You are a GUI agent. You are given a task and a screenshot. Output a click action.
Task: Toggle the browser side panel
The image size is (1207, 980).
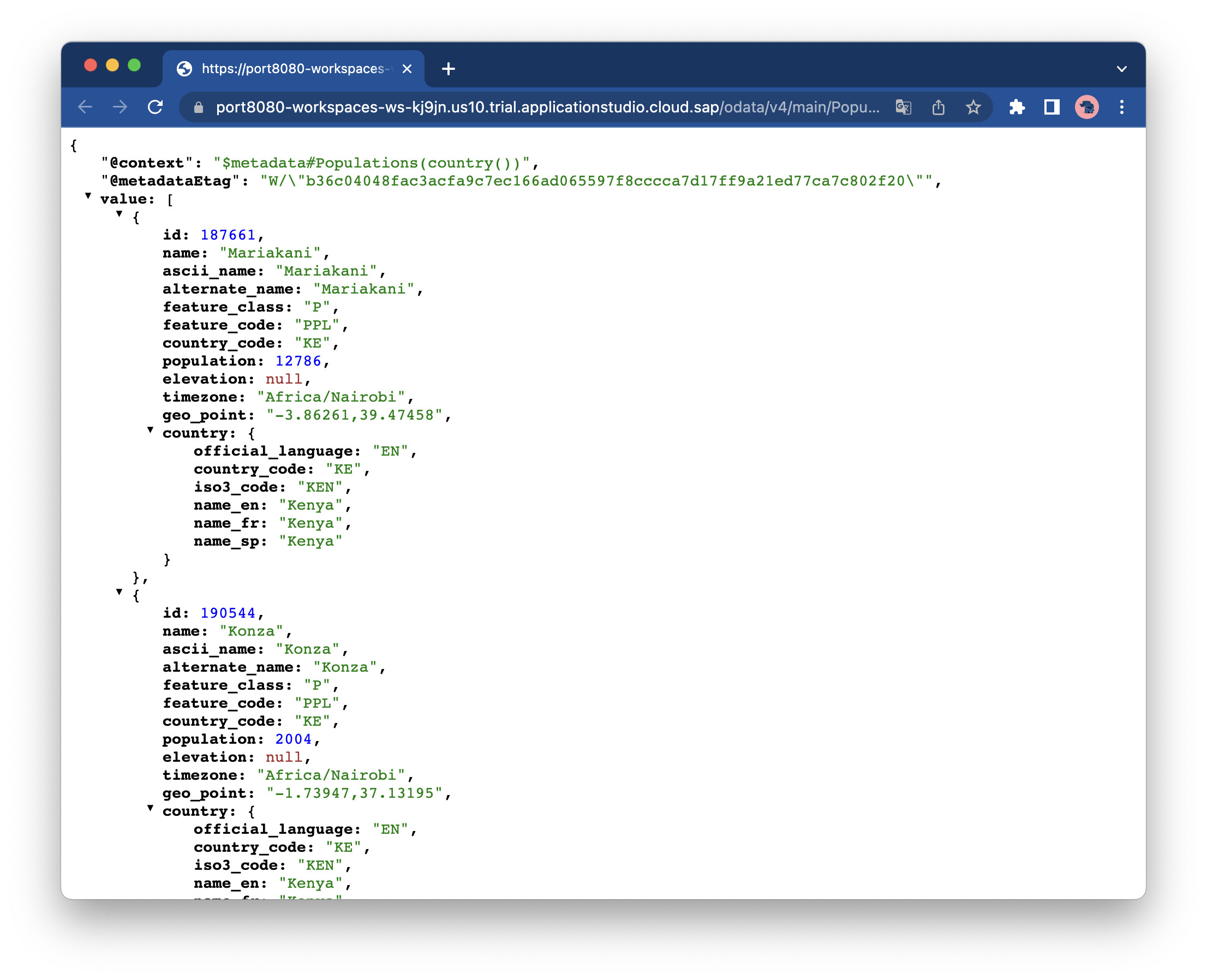point(1051,107)
